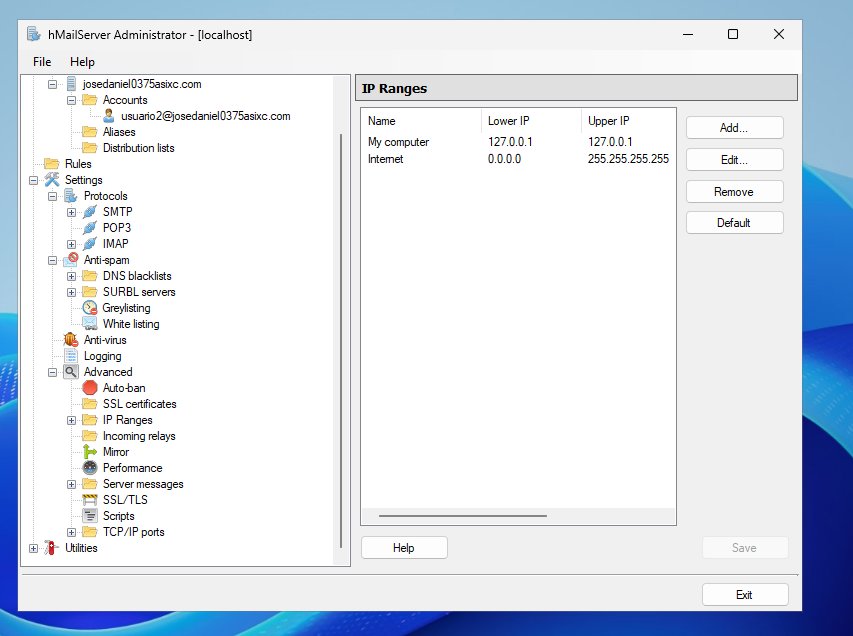Image resolution: width=853 pixels, height=636 pixels.
Task: Click the Anti-virus bug icon
Action: [x=71, y=340]
